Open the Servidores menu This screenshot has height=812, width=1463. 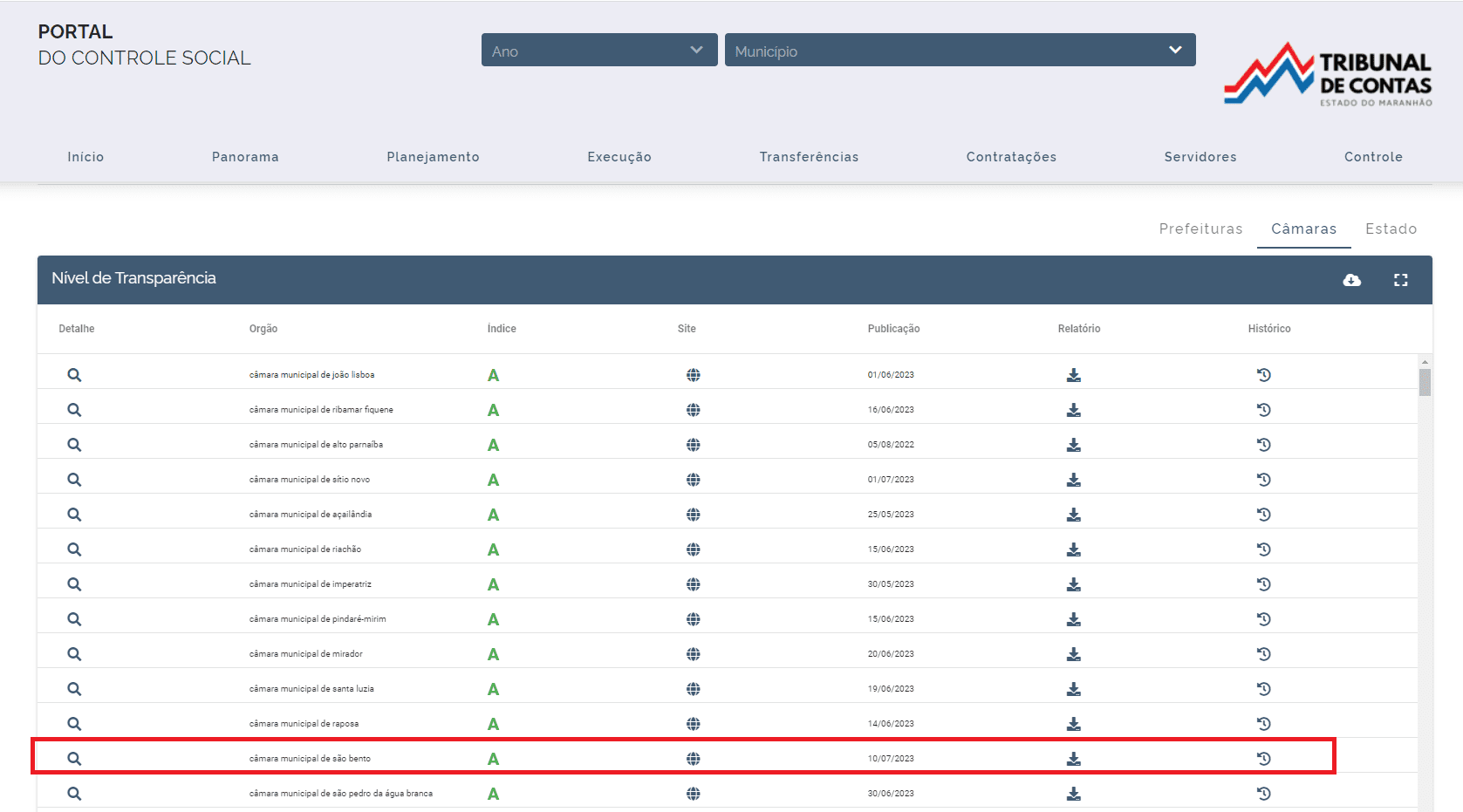(1200, 157)
